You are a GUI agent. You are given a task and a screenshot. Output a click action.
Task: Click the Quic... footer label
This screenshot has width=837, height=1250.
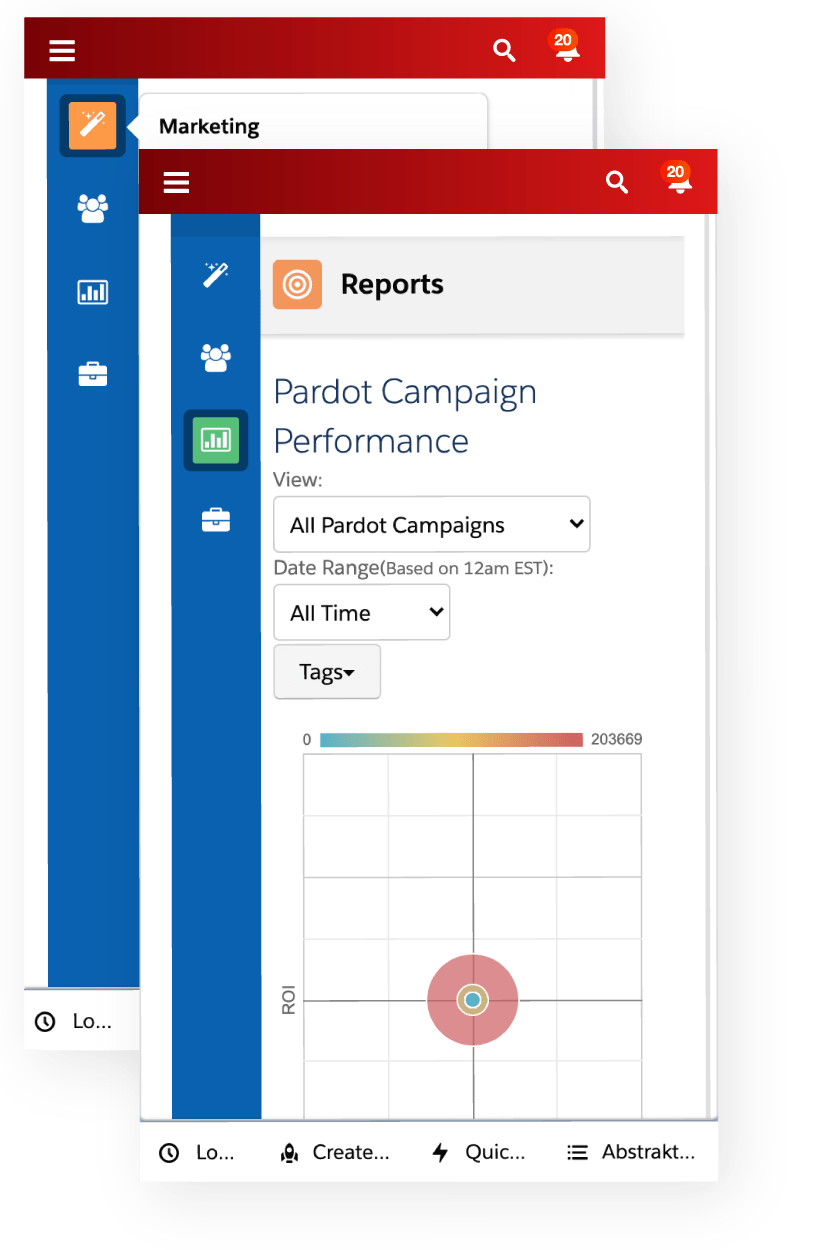click(495, 1153)
